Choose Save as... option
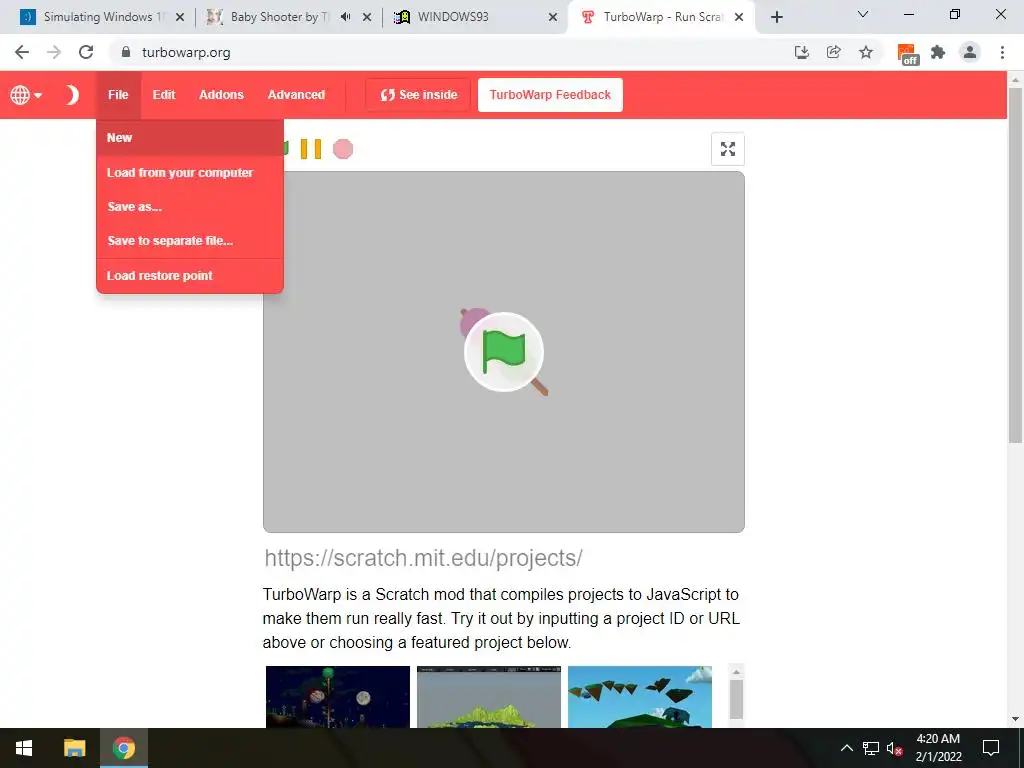1024x768 pixels. point(190,206)
